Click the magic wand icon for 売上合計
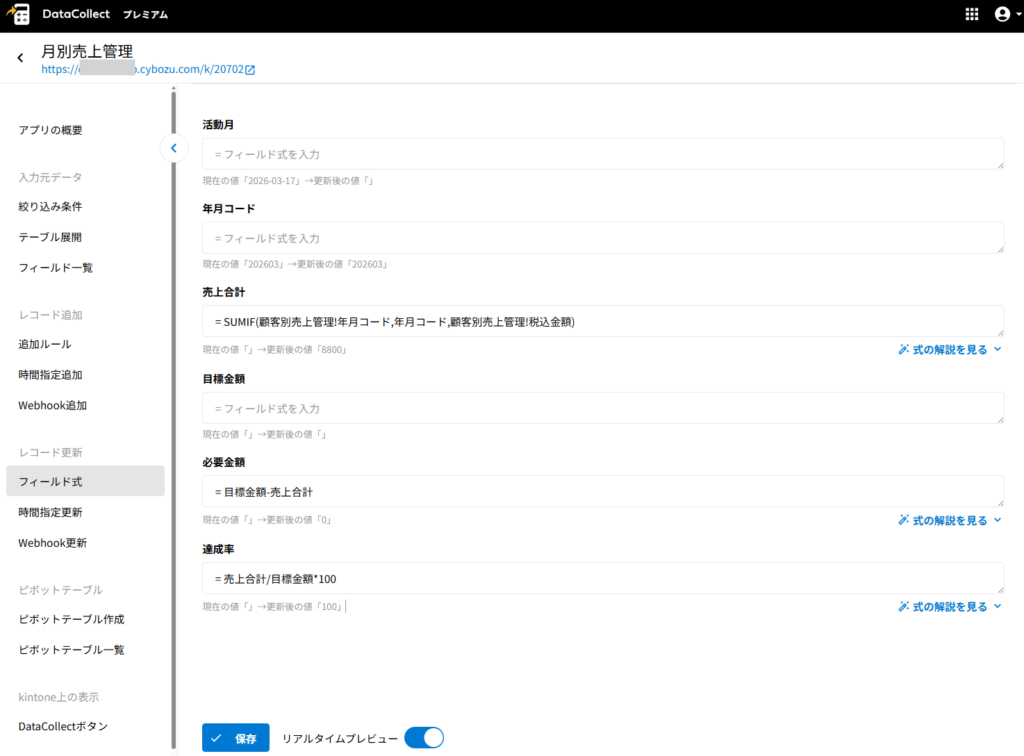The height and width of the screenshot is (756, 1024). (x=903, y=350)
